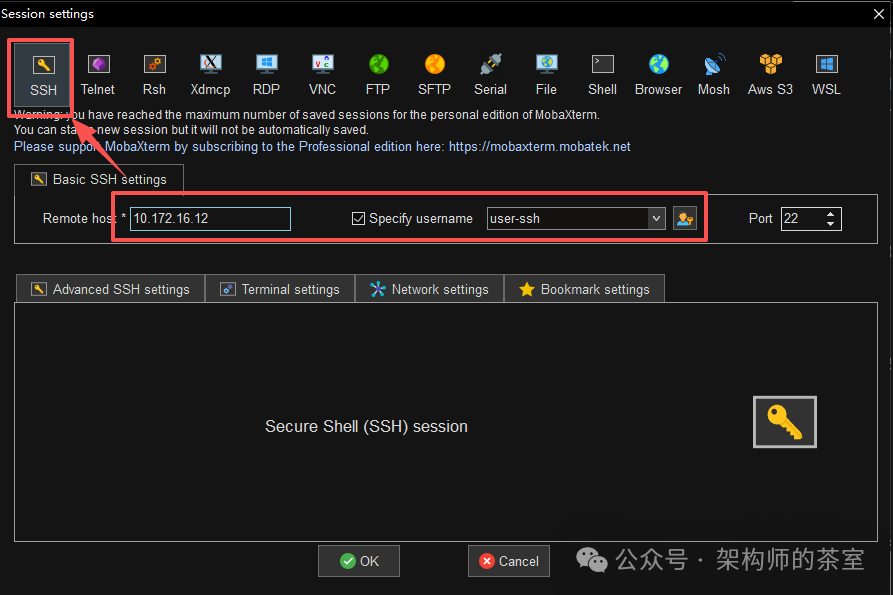Select the Mosh session type
This screenshot has width=893, height=595.
point(714,75)
